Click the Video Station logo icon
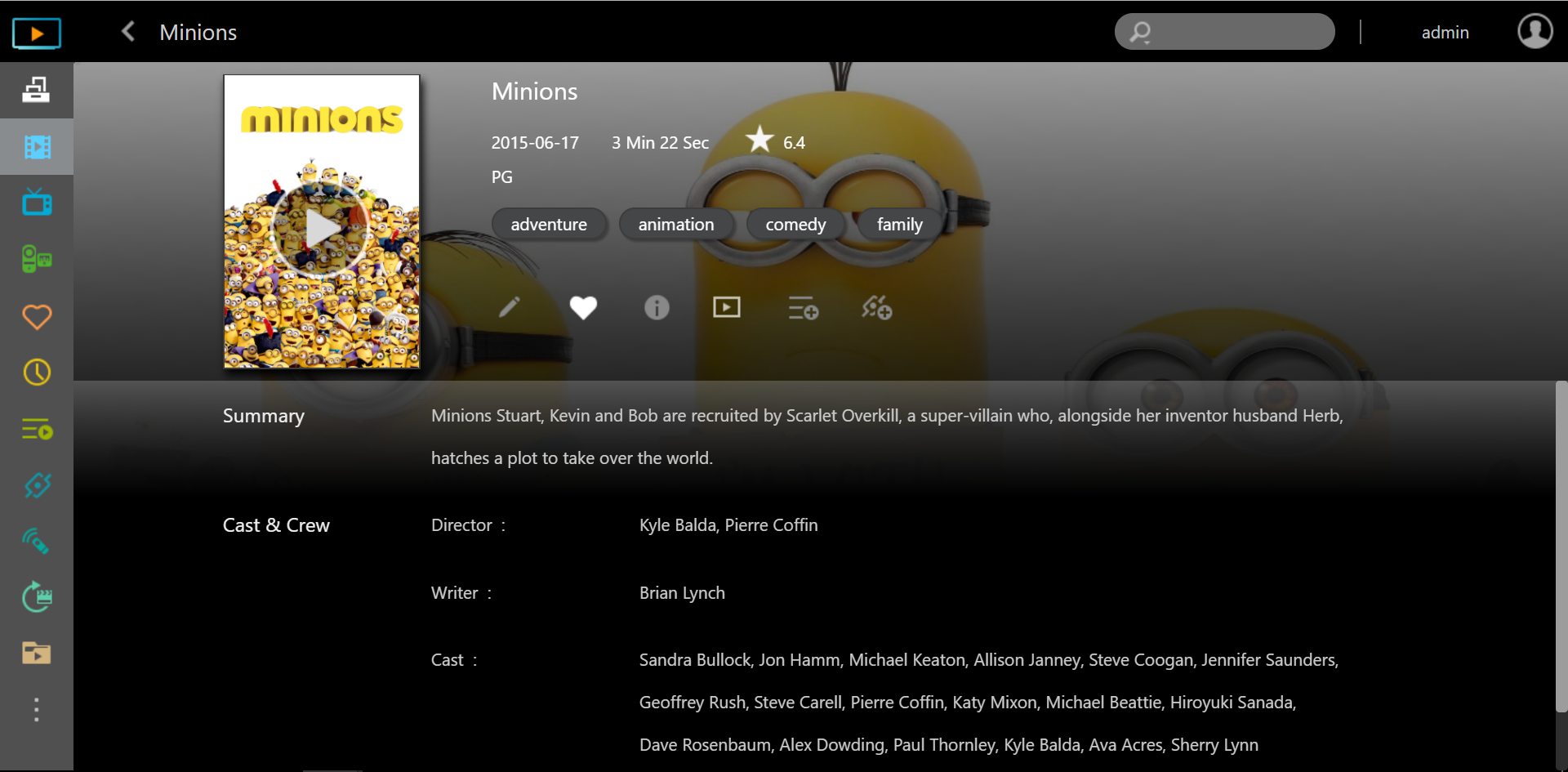 pyautogui.click(x=37, y=33)
